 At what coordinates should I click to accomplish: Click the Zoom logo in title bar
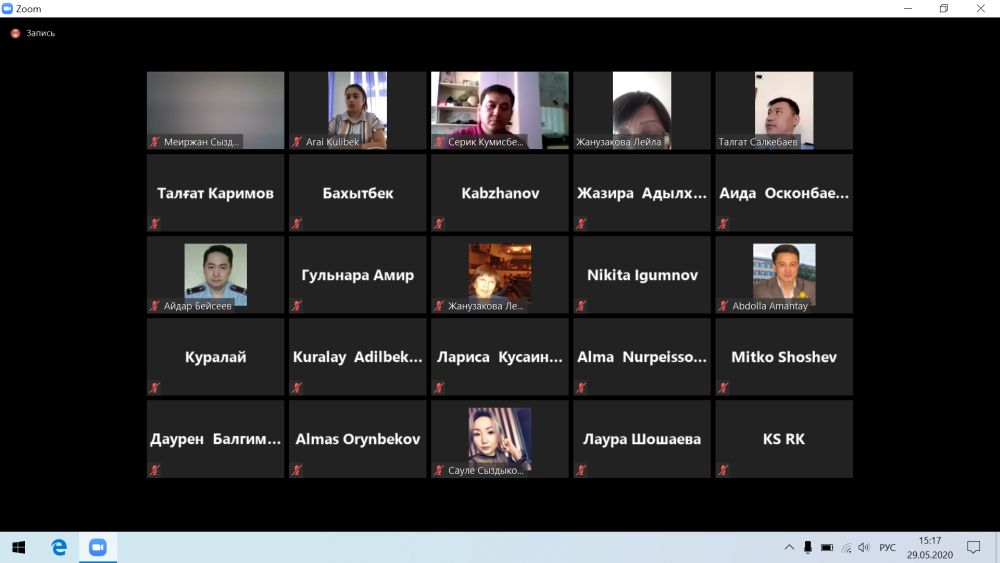pyautogui.click(x=8, y=8)
